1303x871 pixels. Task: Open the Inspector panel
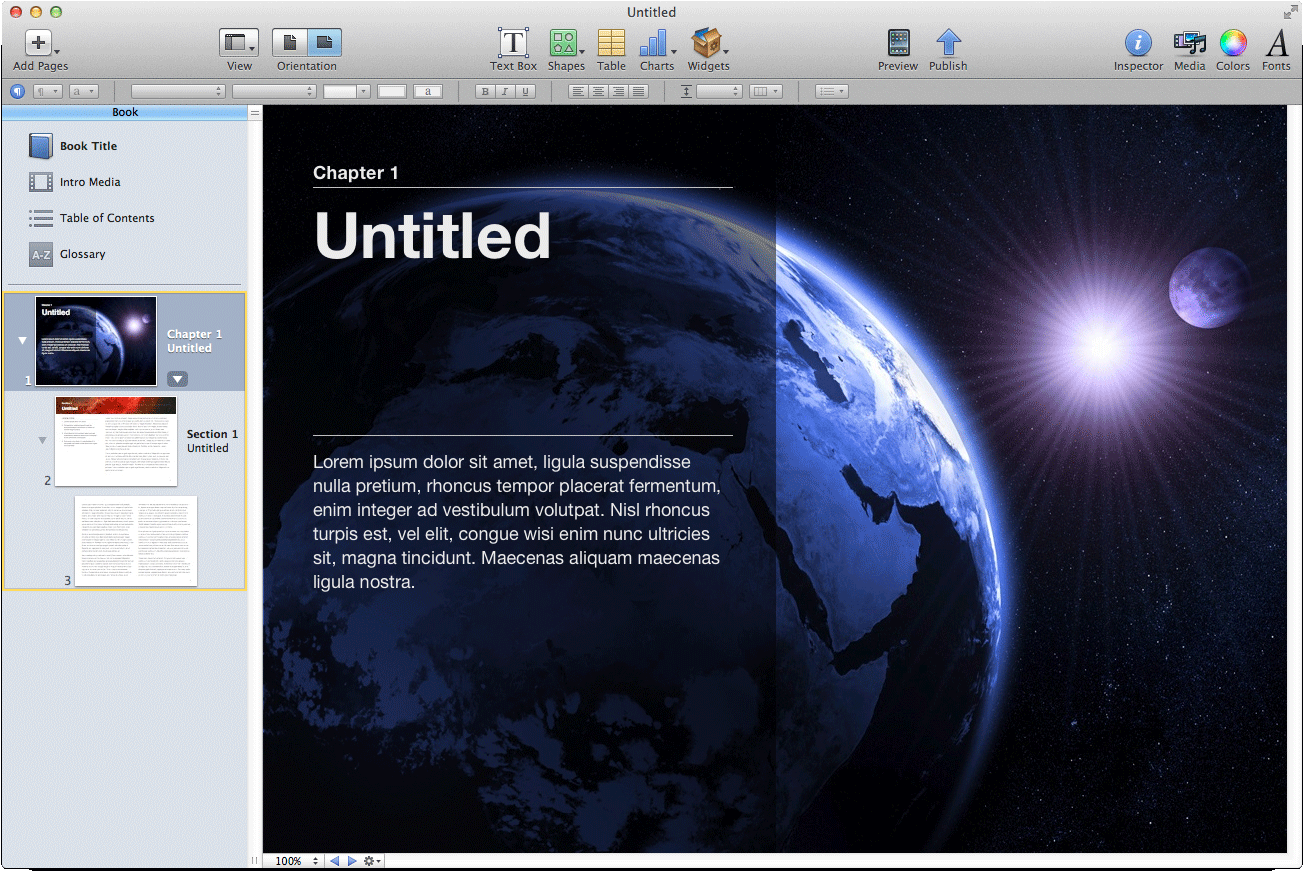point(1138,43)
